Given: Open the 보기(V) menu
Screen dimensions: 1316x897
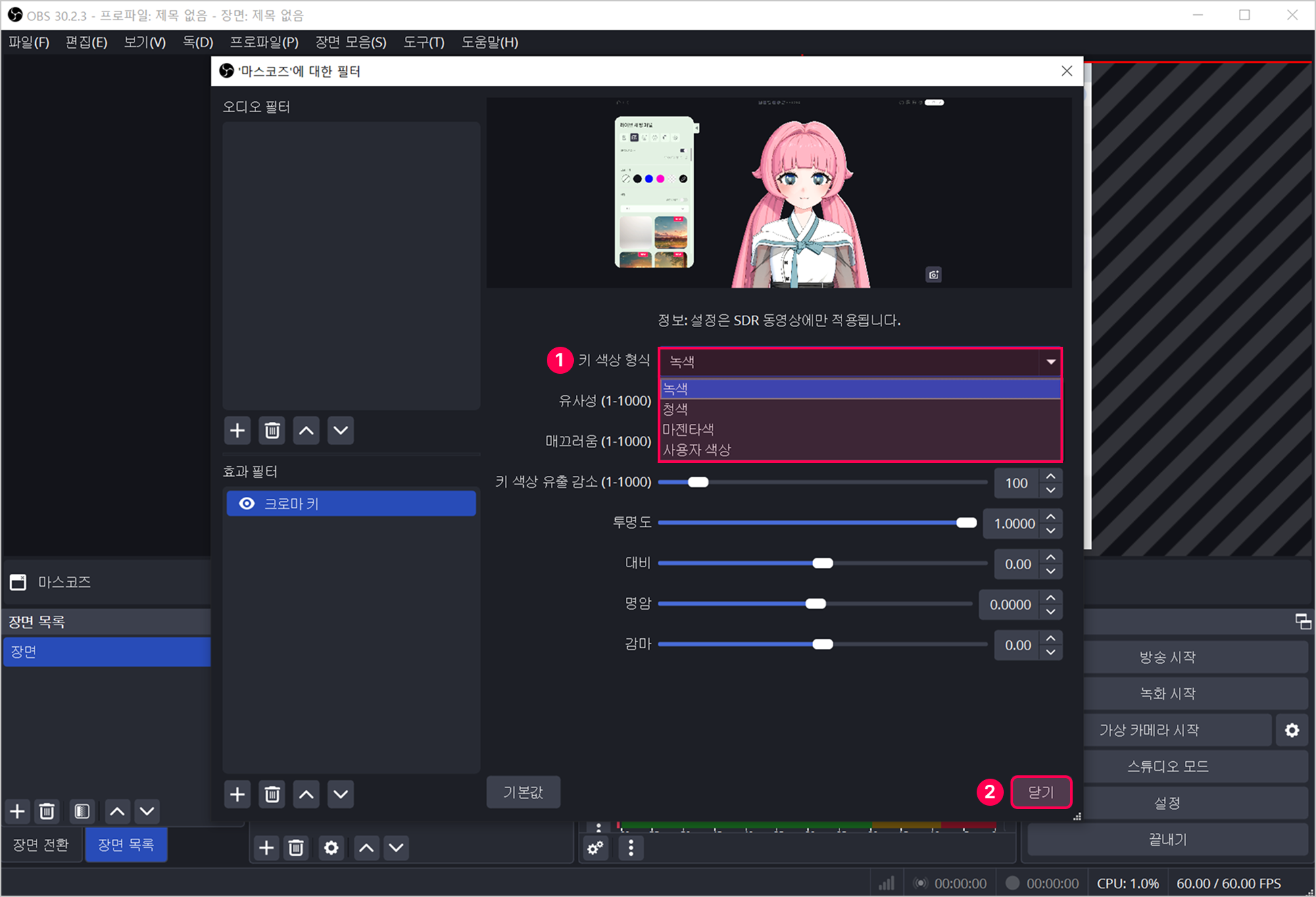Looking at the screenshot, I should coord(145,43).
